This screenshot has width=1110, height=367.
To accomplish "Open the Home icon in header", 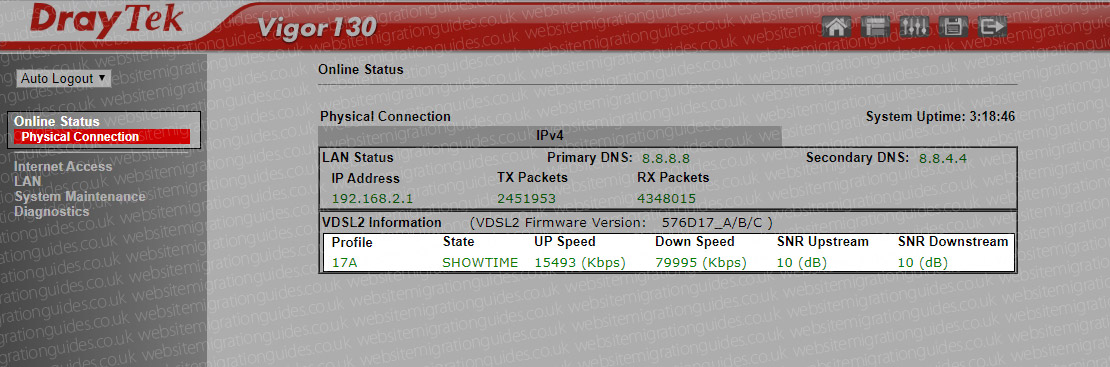I will (837, 26).
